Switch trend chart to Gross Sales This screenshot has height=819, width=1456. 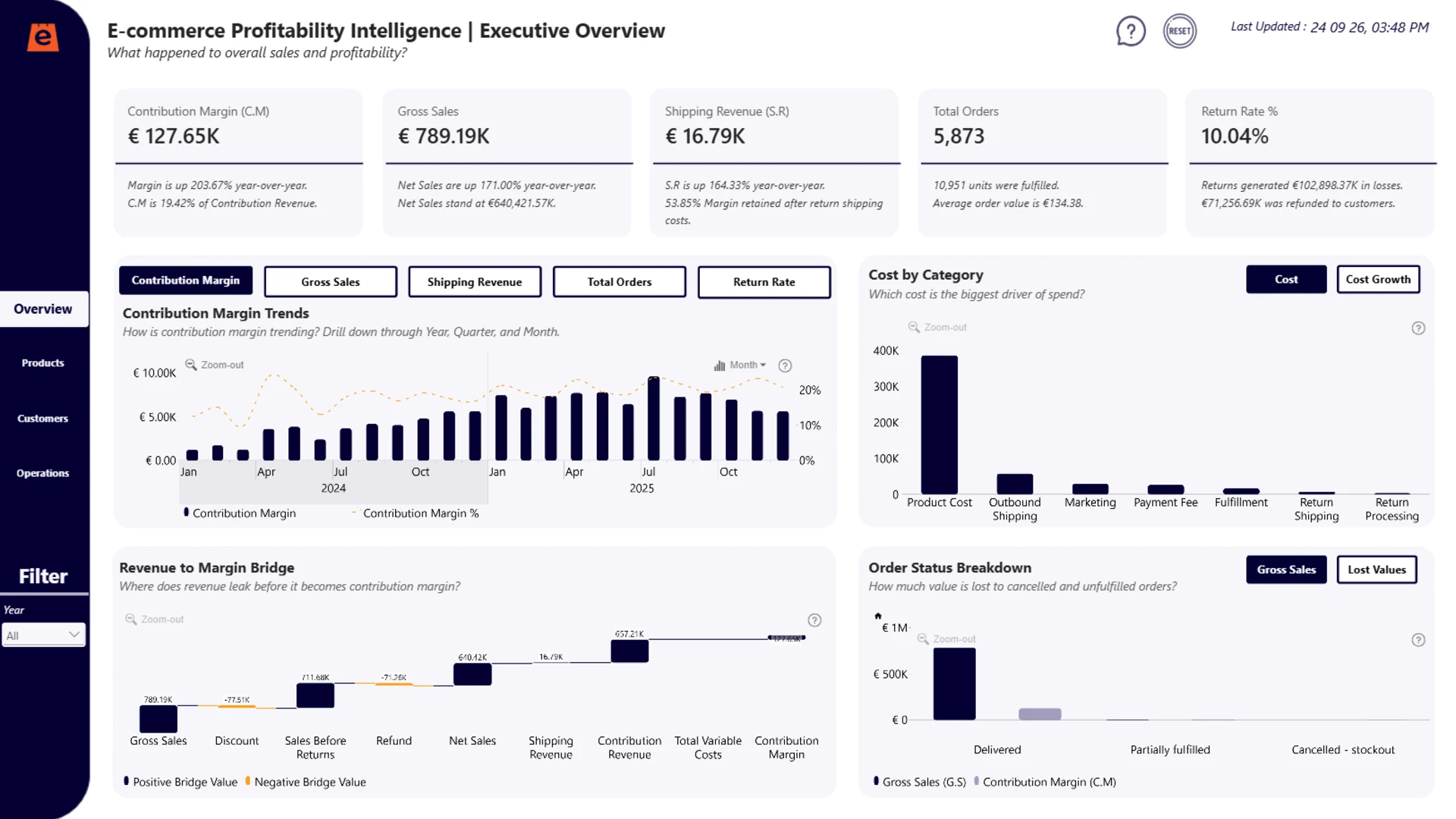pos(331,282)
